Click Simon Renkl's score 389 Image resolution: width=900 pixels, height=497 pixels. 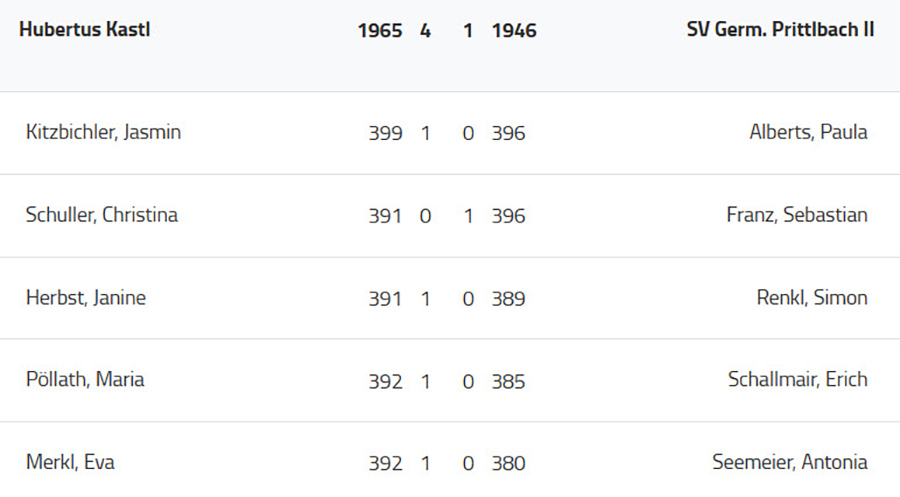click(x=508, y=299)
